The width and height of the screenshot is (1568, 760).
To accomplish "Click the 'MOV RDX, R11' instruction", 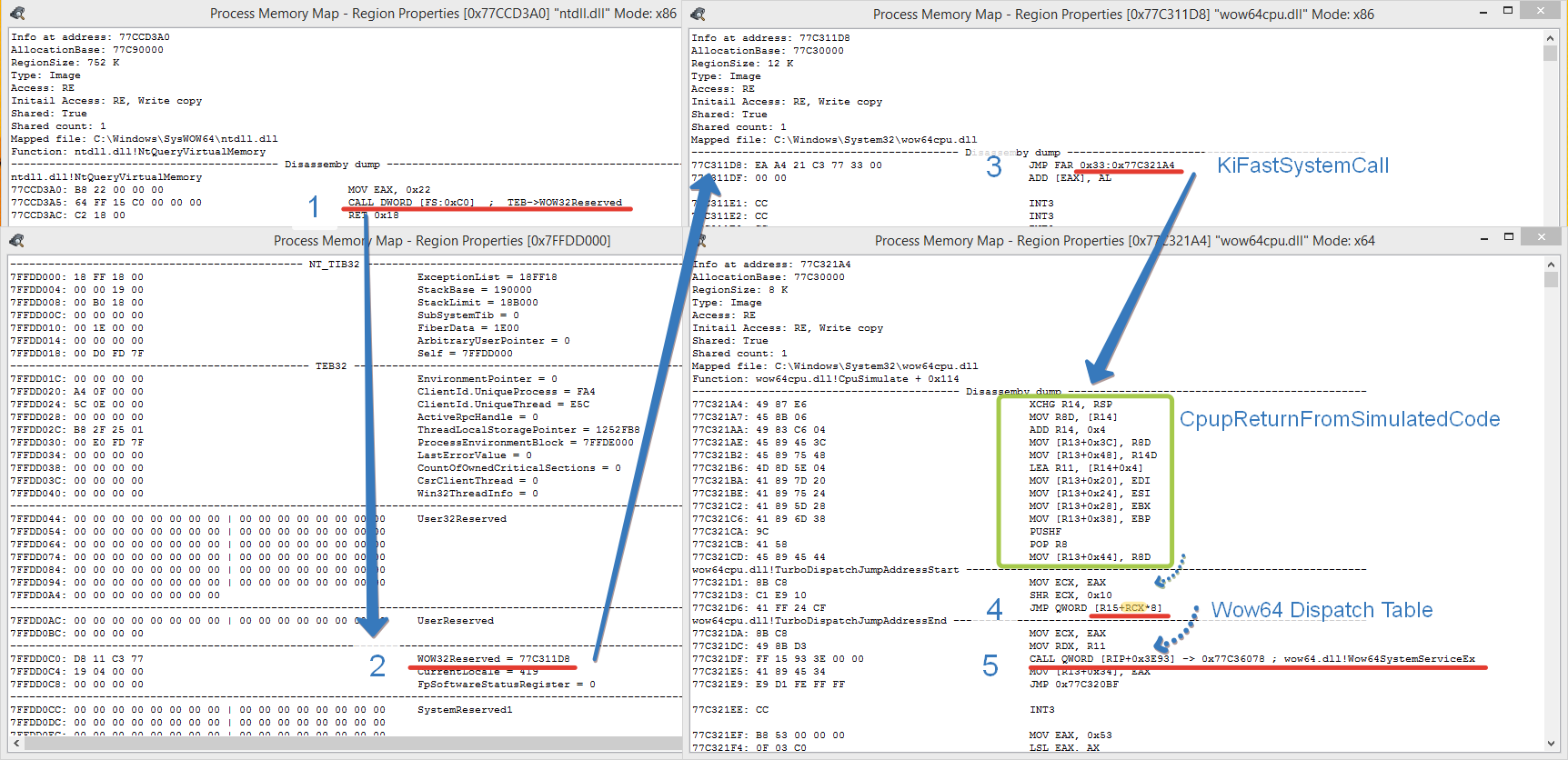I will click(1067, 646).
